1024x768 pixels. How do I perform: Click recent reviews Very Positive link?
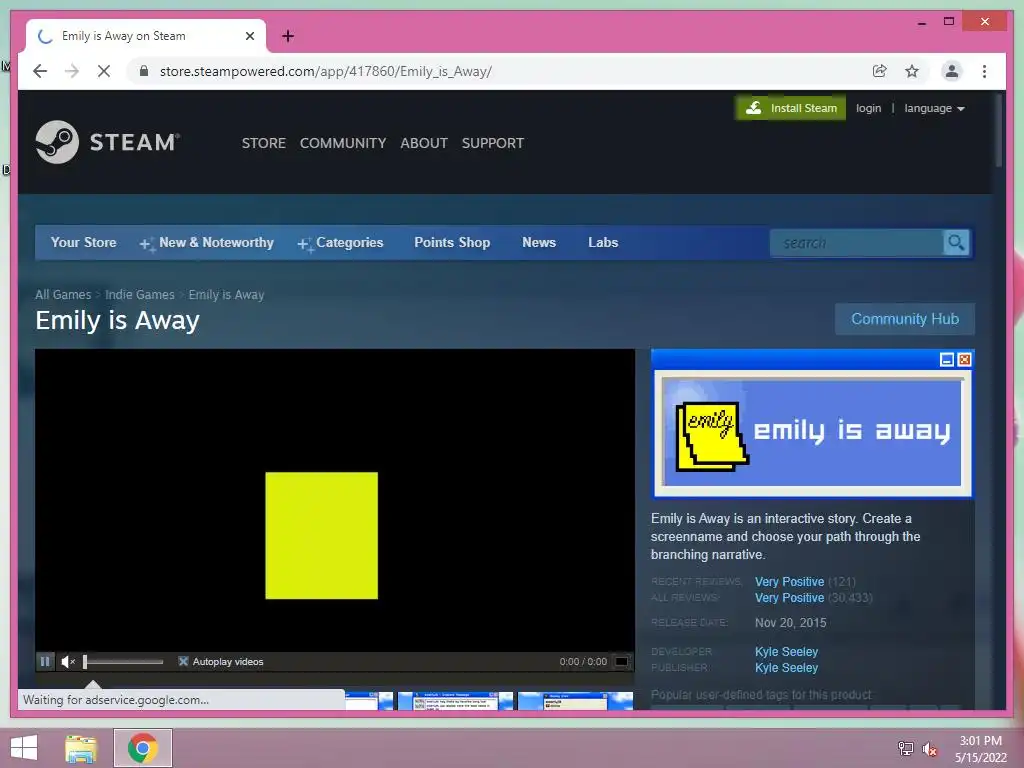click(790, 581)
